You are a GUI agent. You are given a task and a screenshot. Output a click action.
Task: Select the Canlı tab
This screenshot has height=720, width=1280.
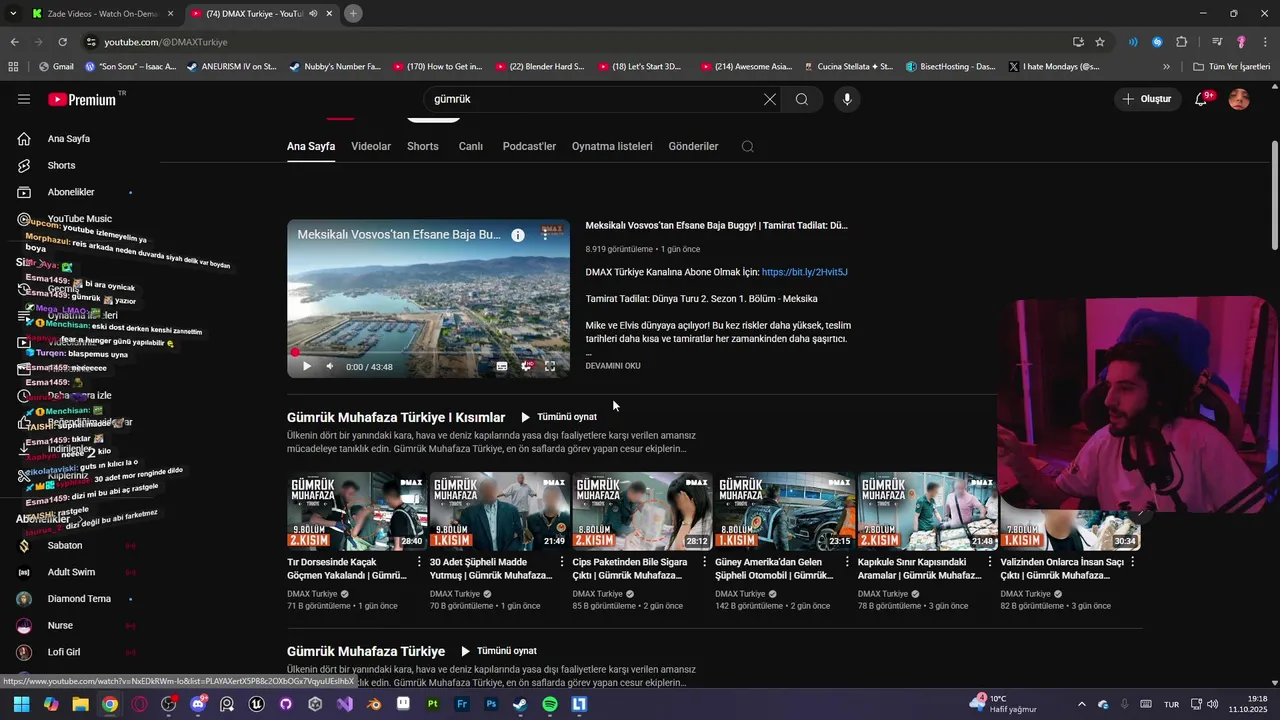pos(471,146)
